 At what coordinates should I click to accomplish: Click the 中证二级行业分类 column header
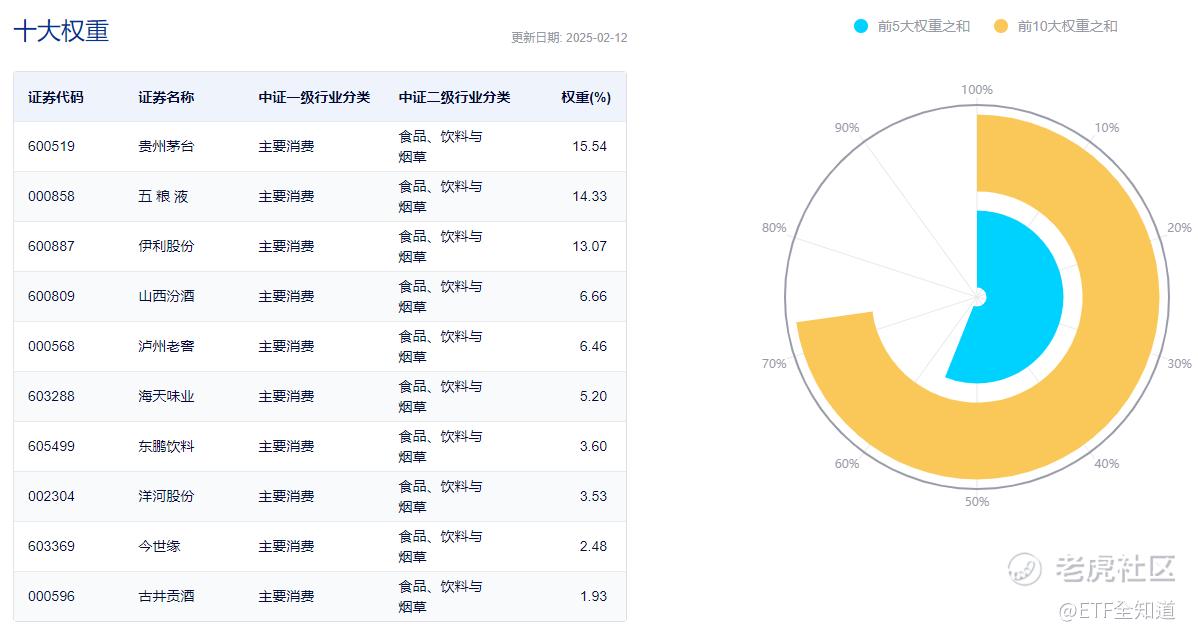click(455, 97)
